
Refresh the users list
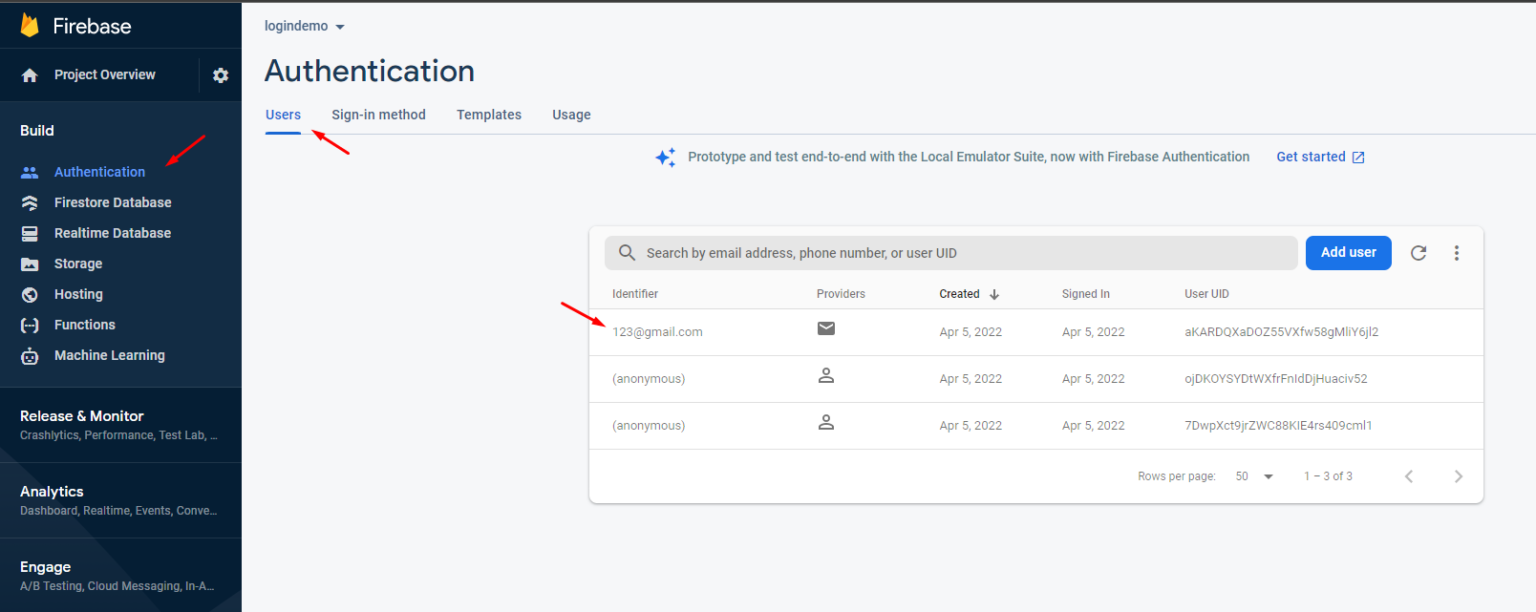point(1418,253)
